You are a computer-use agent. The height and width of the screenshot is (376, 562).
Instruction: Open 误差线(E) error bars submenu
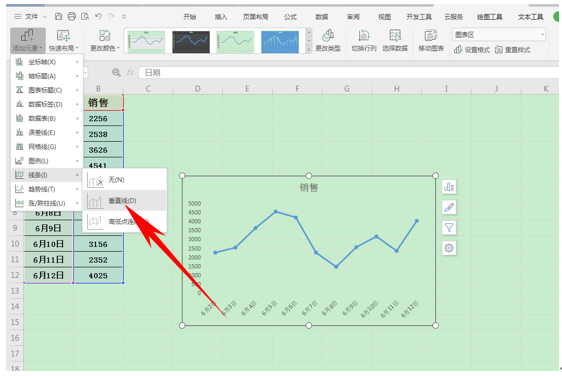[x=47, y=133]
